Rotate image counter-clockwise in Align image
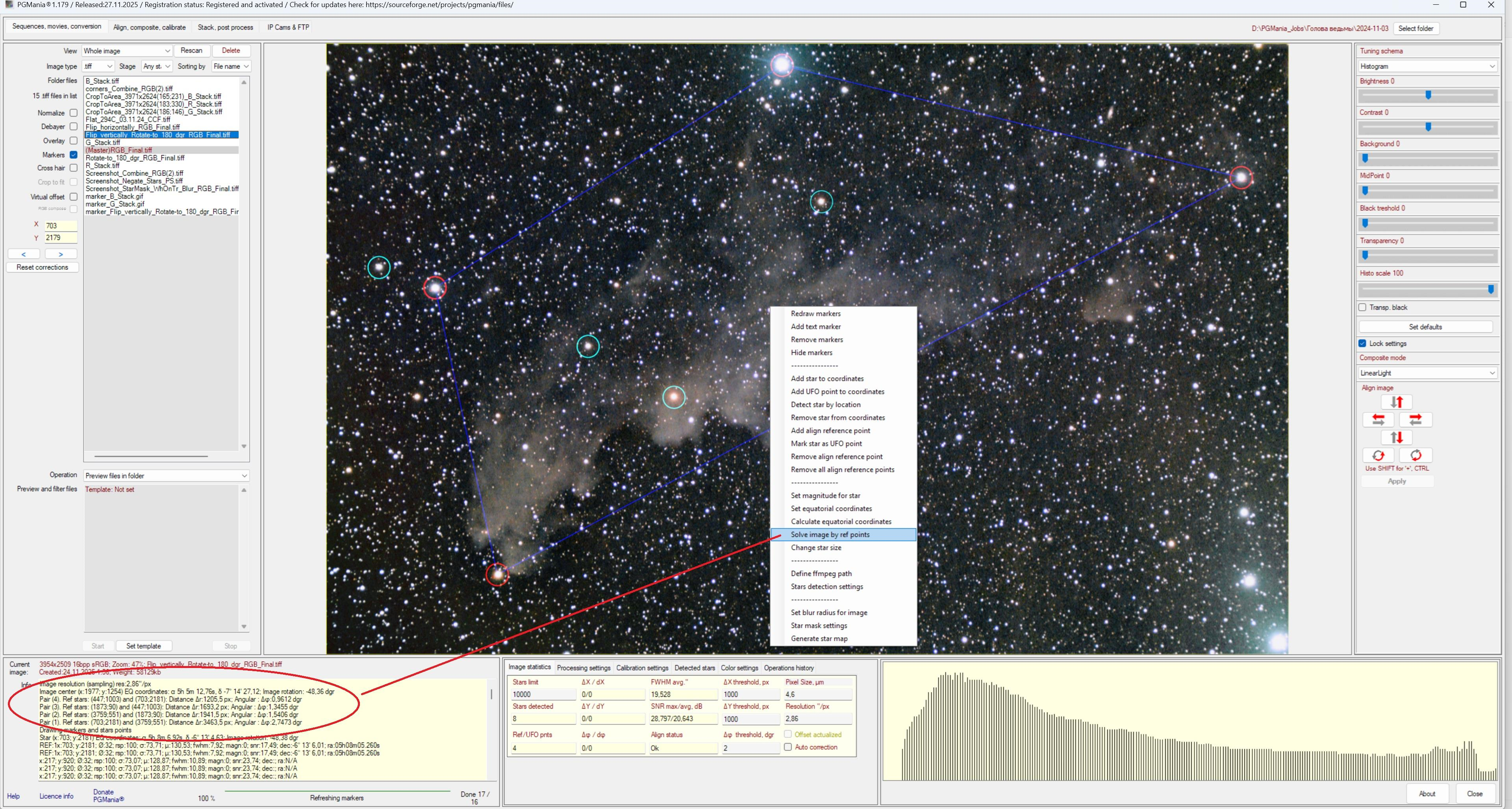Image resolution: width=1512 pixels, height=809 pixels. pos(1378,456)
